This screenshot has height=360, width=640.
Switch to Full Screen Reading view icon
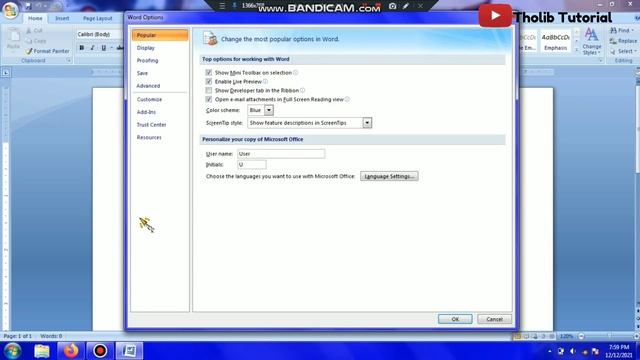[x=526, y=336]
